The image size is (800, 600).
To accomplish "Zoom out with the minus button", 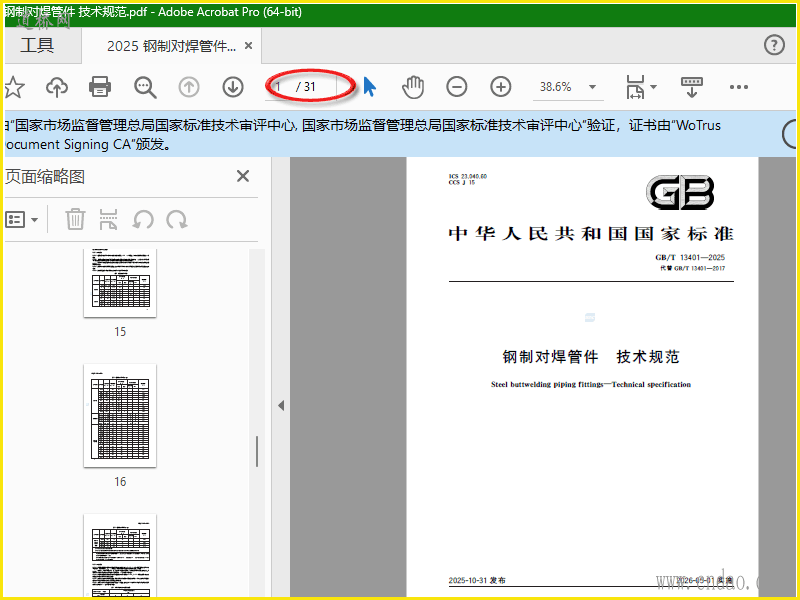I will (x=457, y=87).
